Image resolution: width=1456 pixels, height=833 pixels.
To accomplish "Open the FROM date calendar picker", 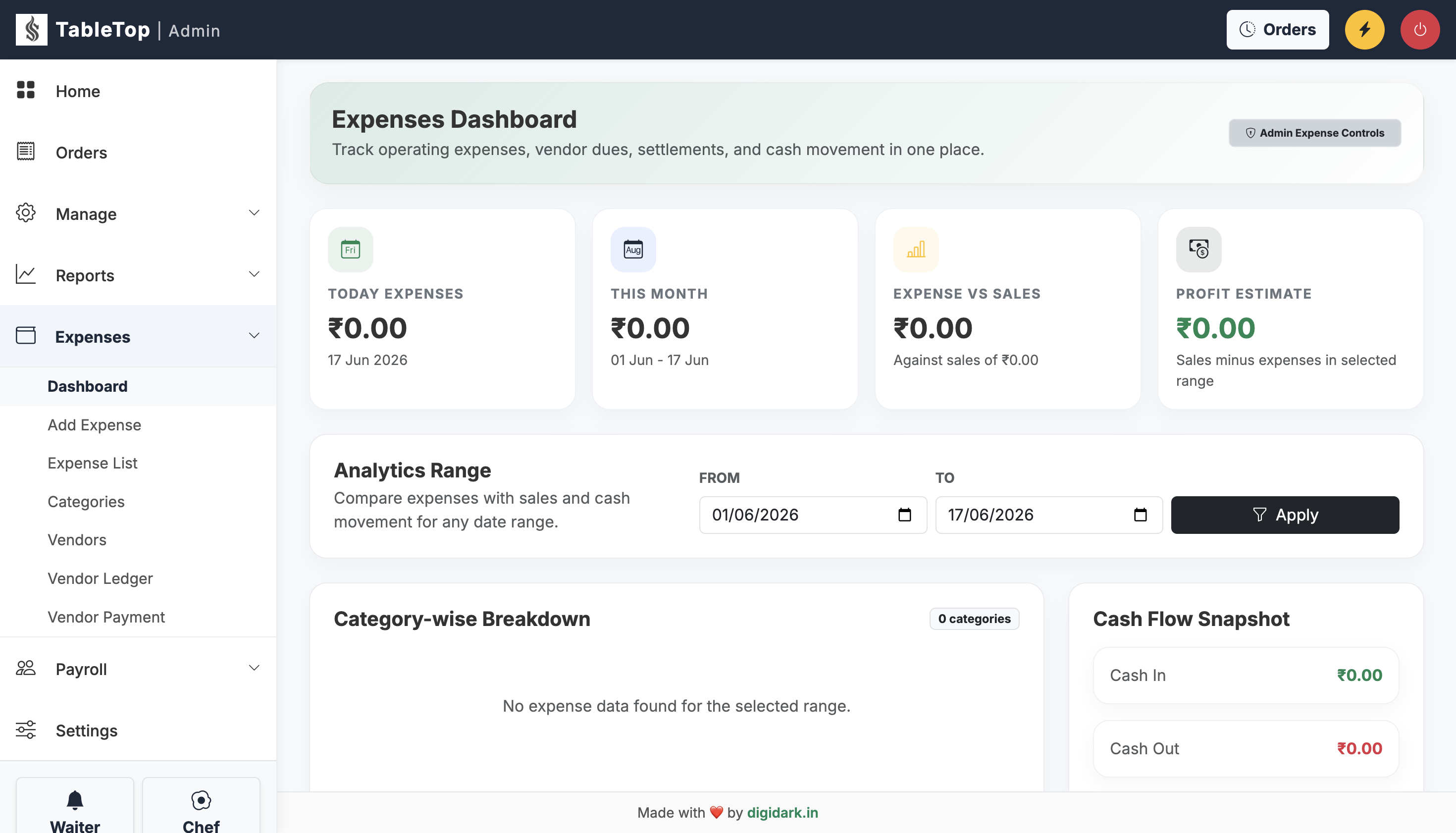I will click(904, 515).
